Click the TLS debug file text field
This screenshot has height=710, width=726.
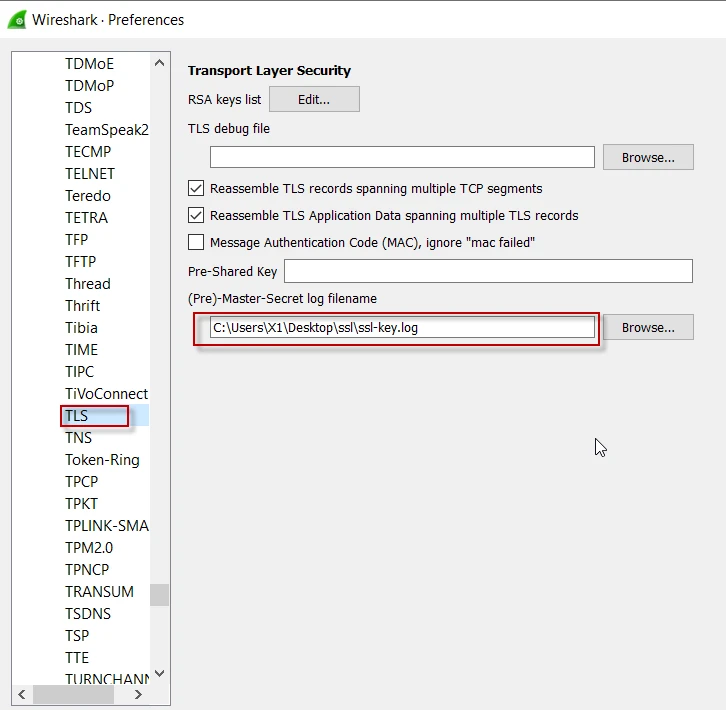coord(402,157)
